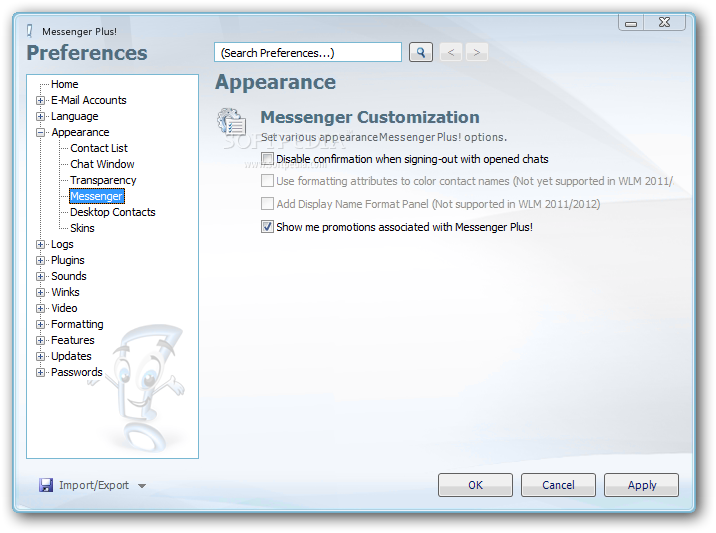Viewport: 716px width, 533px height.
Task: Go forward with the right arrow button
Action: coord(477,53)
